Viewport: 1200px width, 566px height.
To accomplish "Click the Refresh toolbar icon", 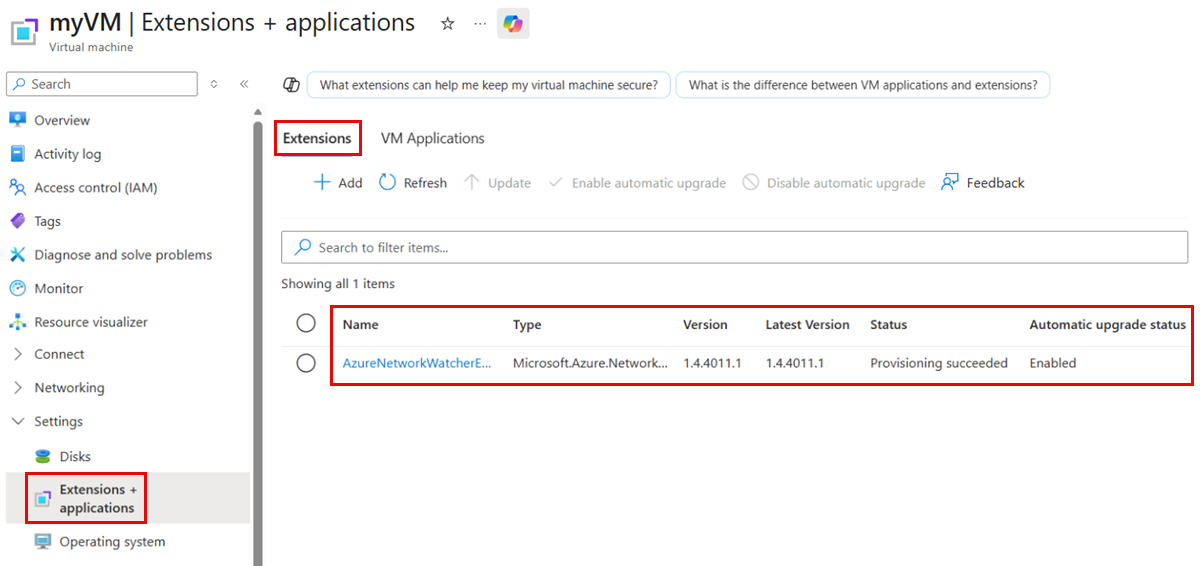I will point(387,183).
